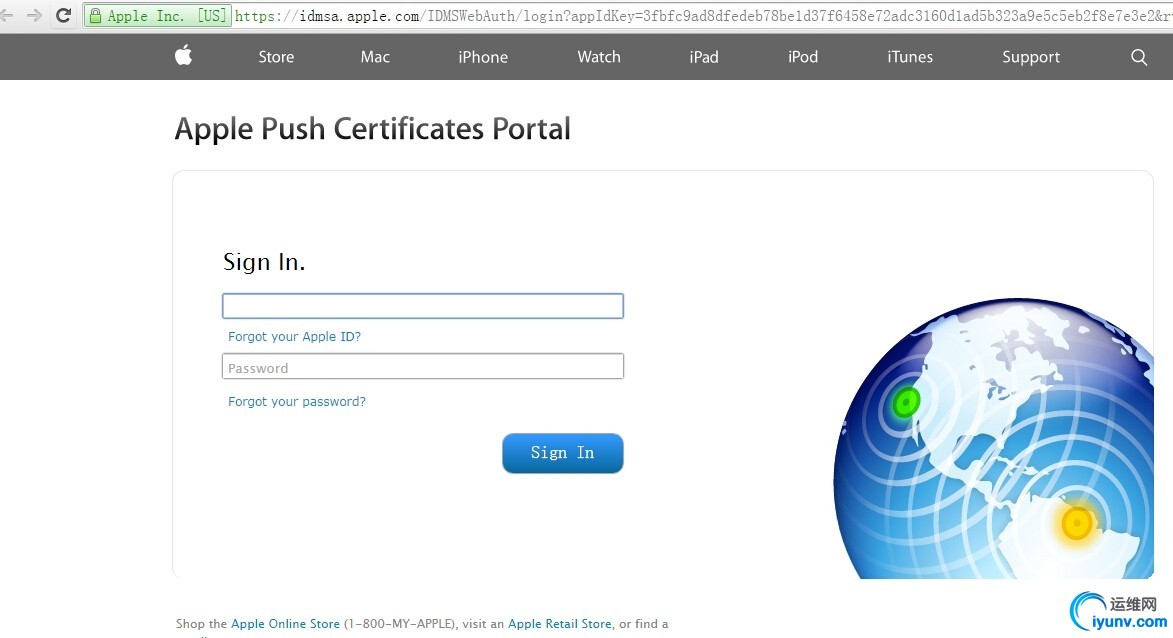Click the 'Sign In.' form heading text
This screenshot has height=638, width=1173.
click(264, 262)
